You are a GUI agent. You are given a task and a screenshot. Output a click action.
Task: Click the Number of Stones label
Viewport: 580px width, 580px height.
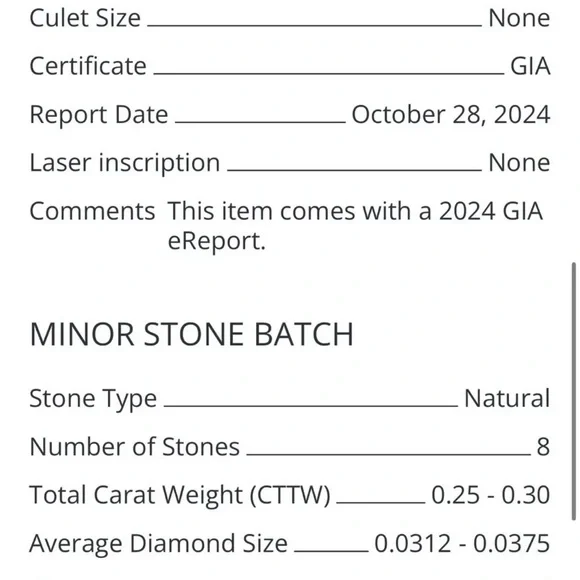point(135,447)
